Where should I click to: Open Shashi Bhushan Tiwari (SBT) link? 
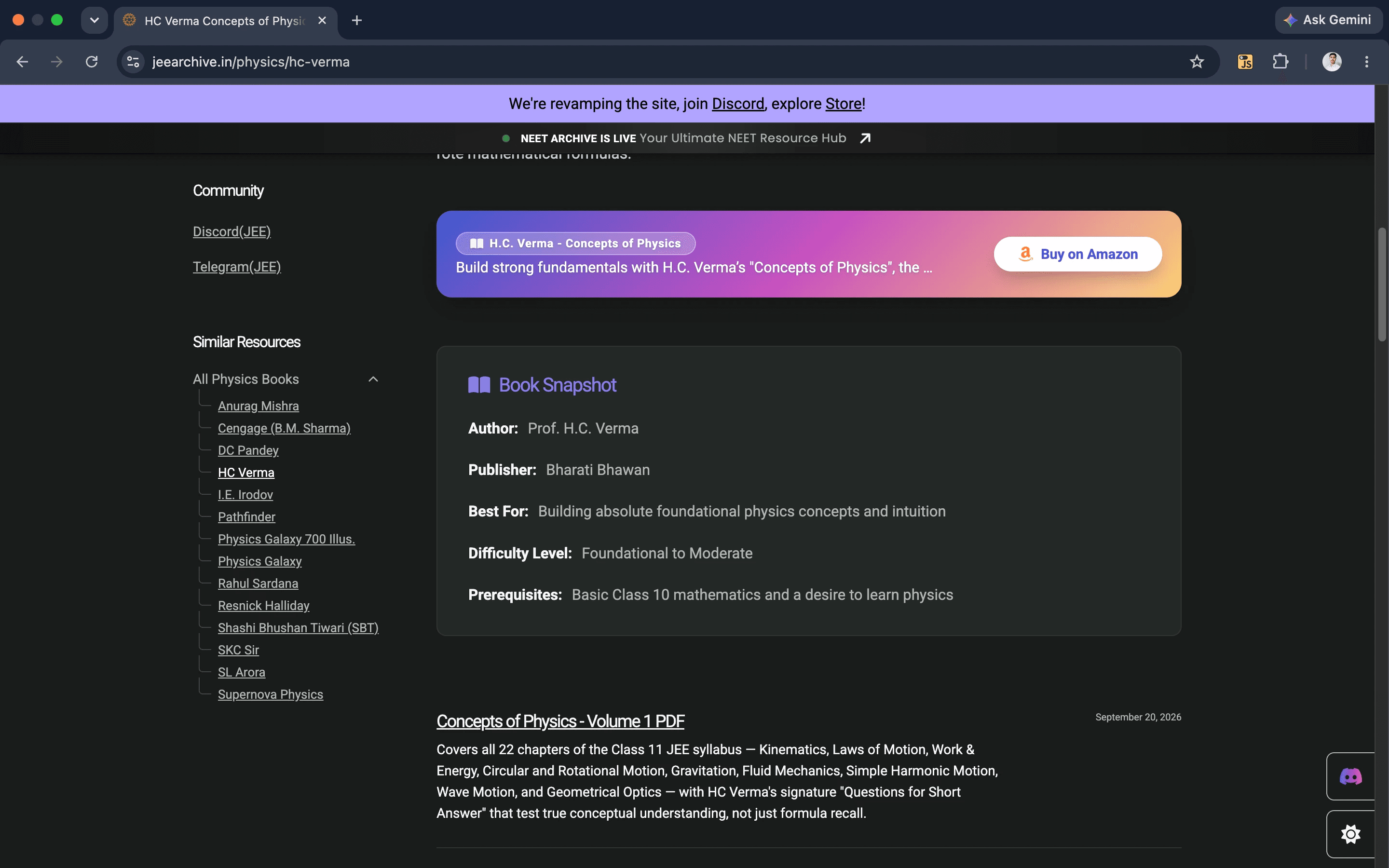coord(299,628)
